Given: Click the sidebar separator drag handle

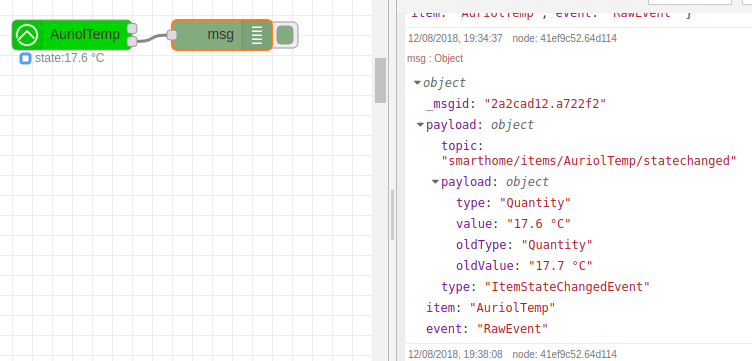Looking at the screenshot, I should coord(392,215).
